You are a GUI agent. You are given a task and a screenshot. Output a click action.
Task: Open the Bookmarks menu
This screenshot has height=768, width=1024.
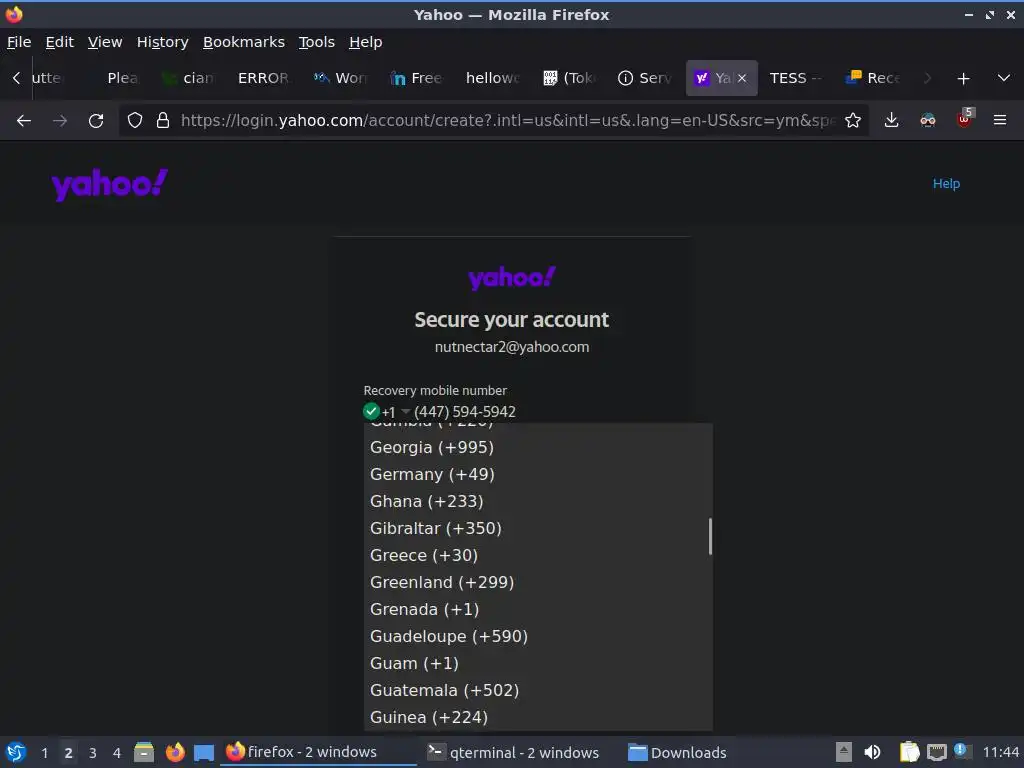coord(244,42)
